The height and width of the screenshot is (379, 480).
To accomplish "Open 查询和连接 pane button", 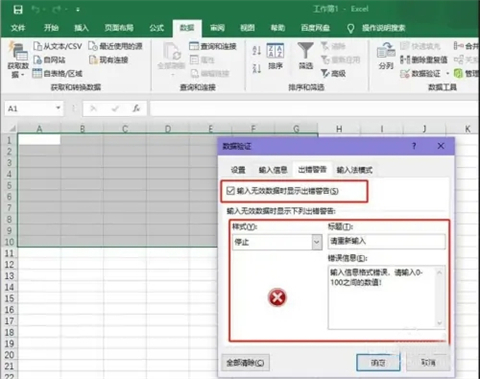I will tap(213, 46).
